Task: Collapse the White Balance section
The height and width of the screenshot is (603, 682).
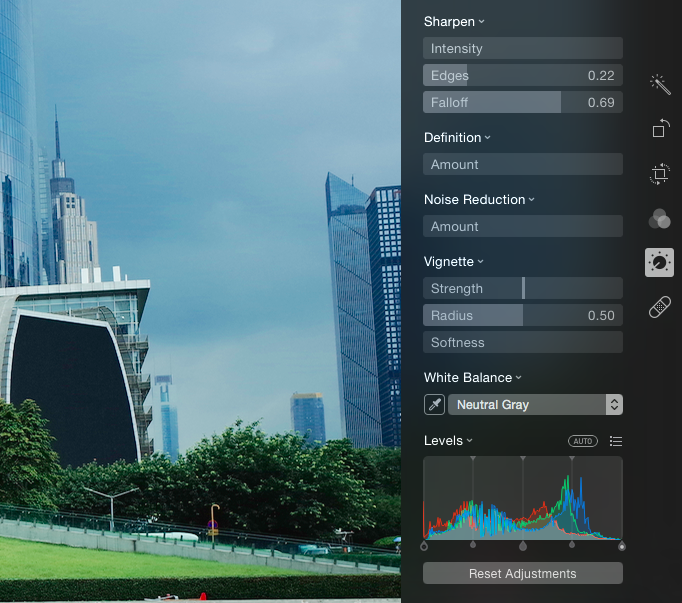Action: pos(518,378)
